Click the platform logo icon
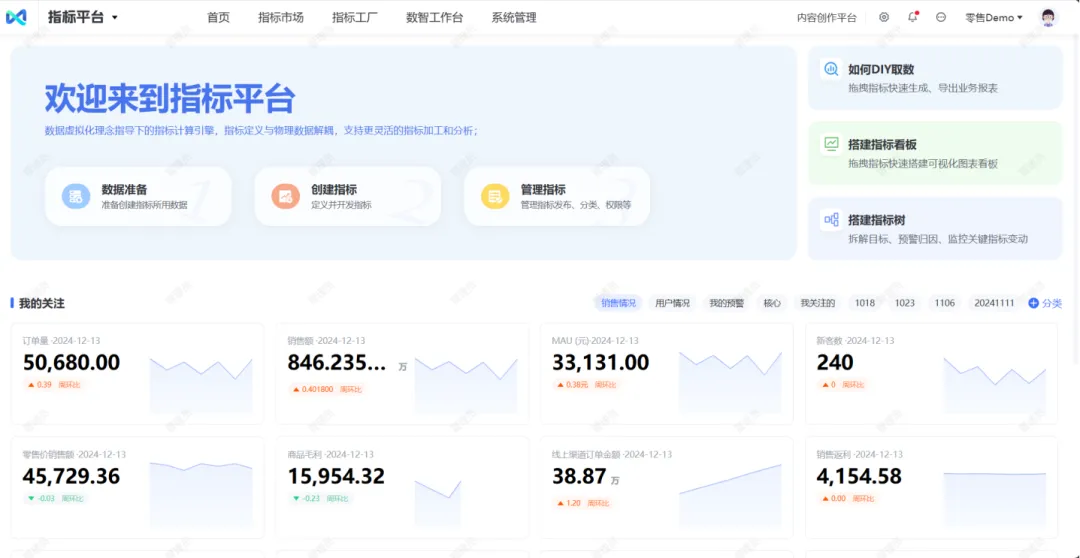 (16, 17)
